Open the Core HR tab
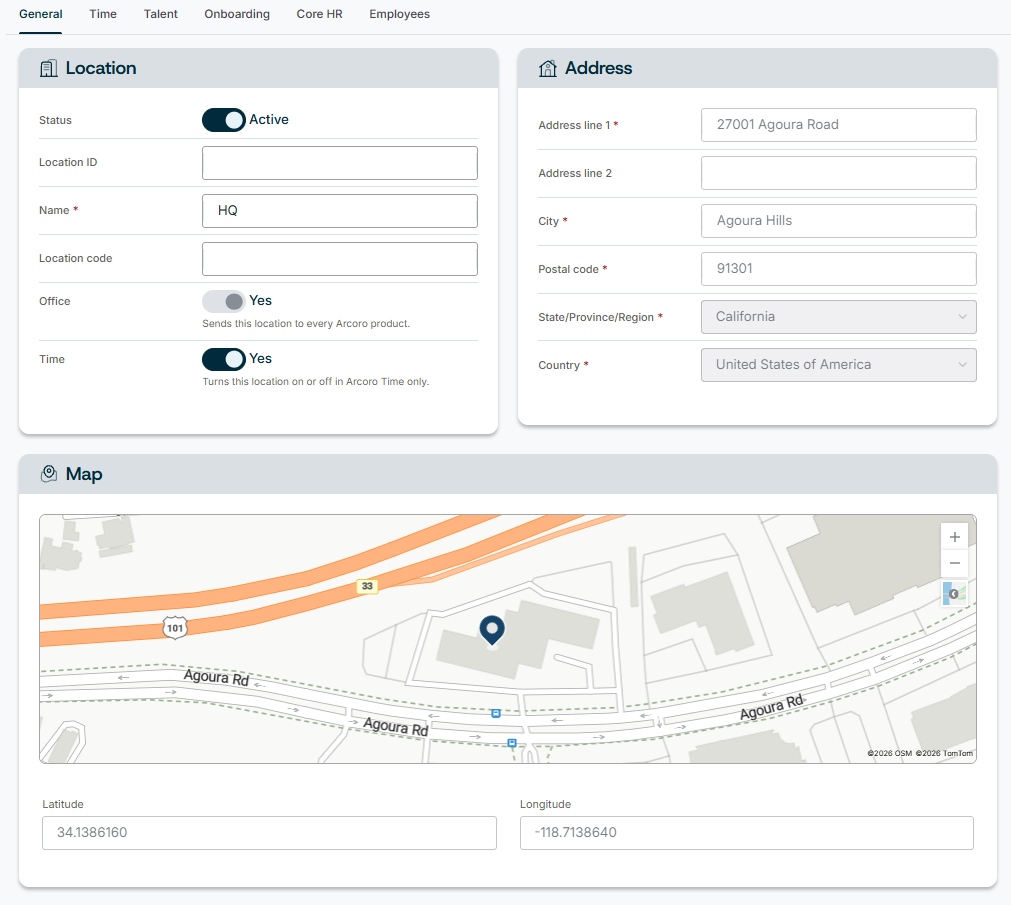1011x905 pixels. pyautogui.click(x=319, y=14)
